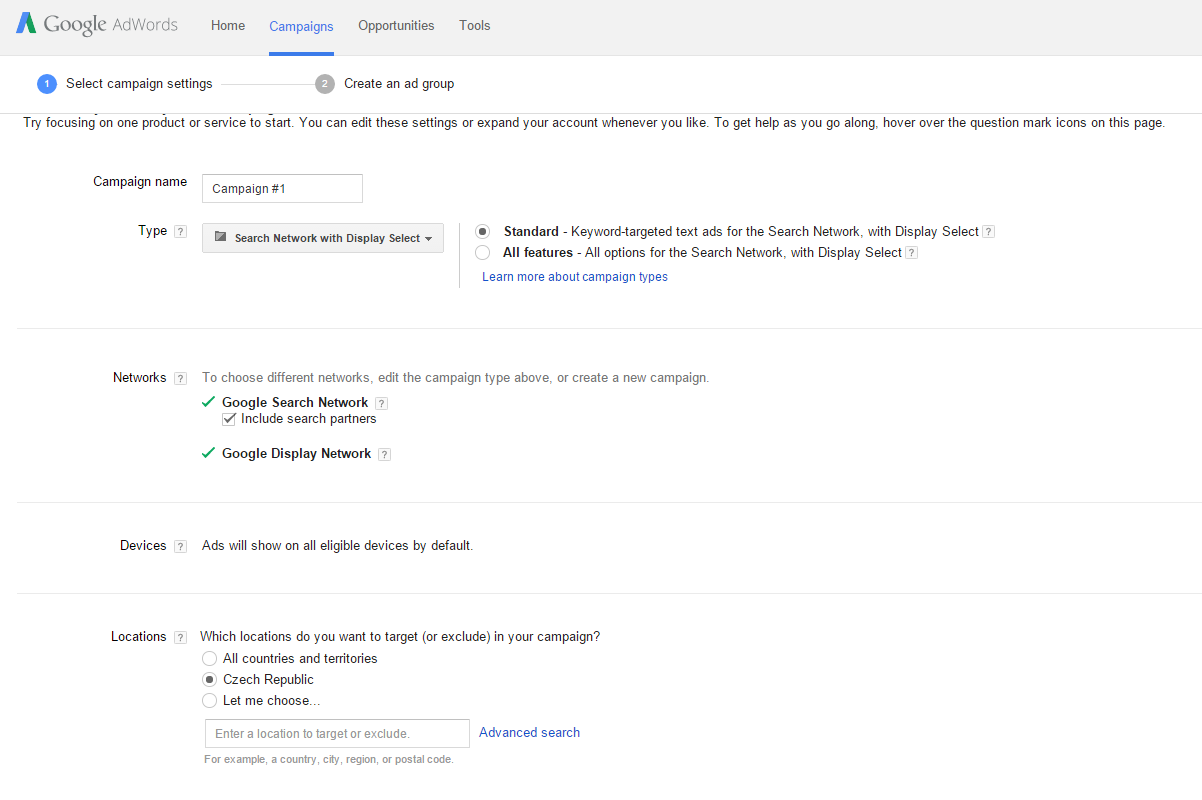1202x800 pixels.
Task: Select All countries and territories option
Action: pyautogui.click(x=209, y=658)
